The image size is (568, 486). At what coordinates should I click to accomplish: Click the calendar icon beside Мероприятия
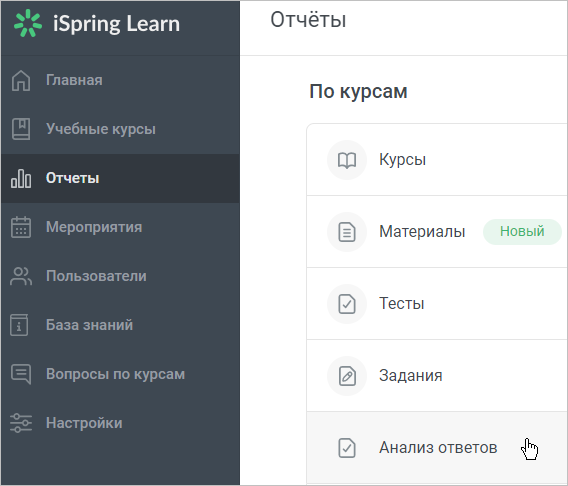point(21,227)
